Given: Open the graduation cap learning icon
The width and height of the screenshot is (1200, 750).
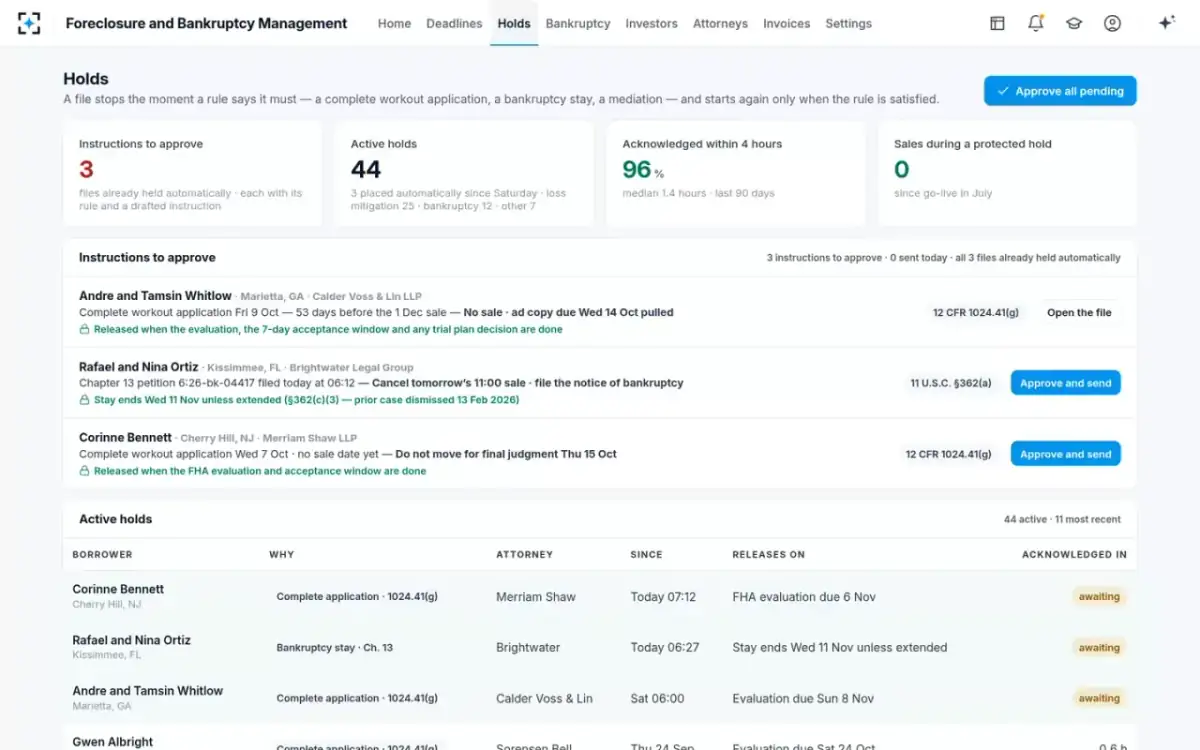Looking at the screenshot, I should point(1074,23).
